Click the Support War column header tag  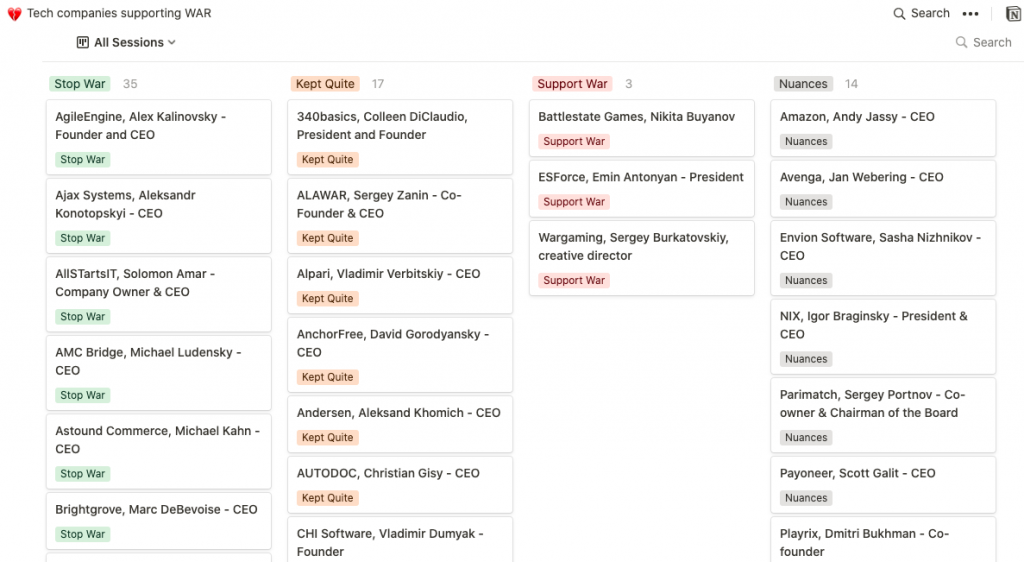[571, 84]
